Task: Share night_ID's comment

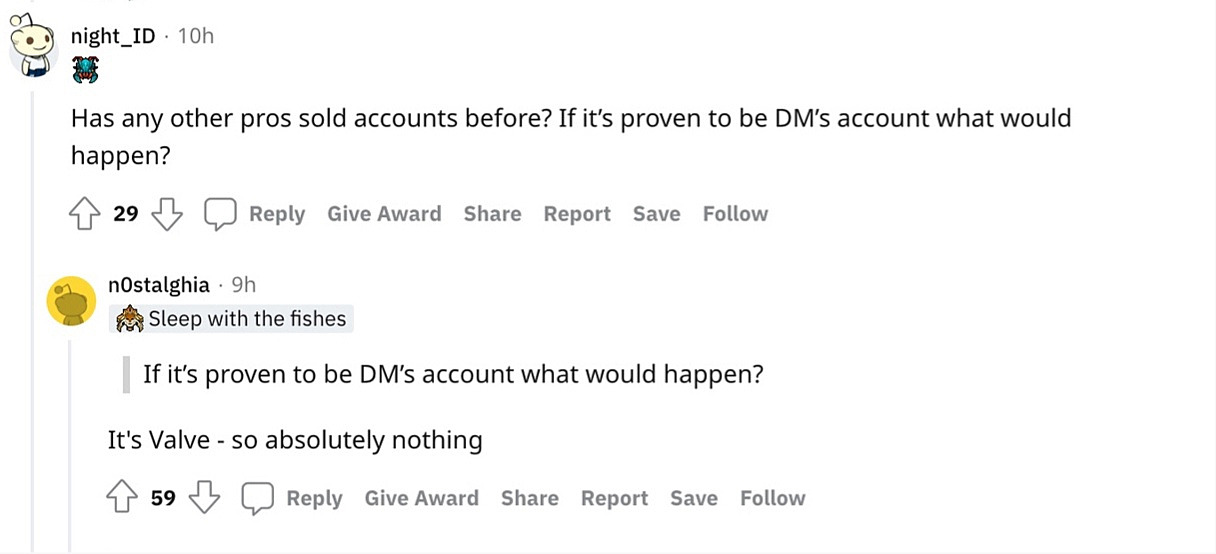Action: (492, 214)
